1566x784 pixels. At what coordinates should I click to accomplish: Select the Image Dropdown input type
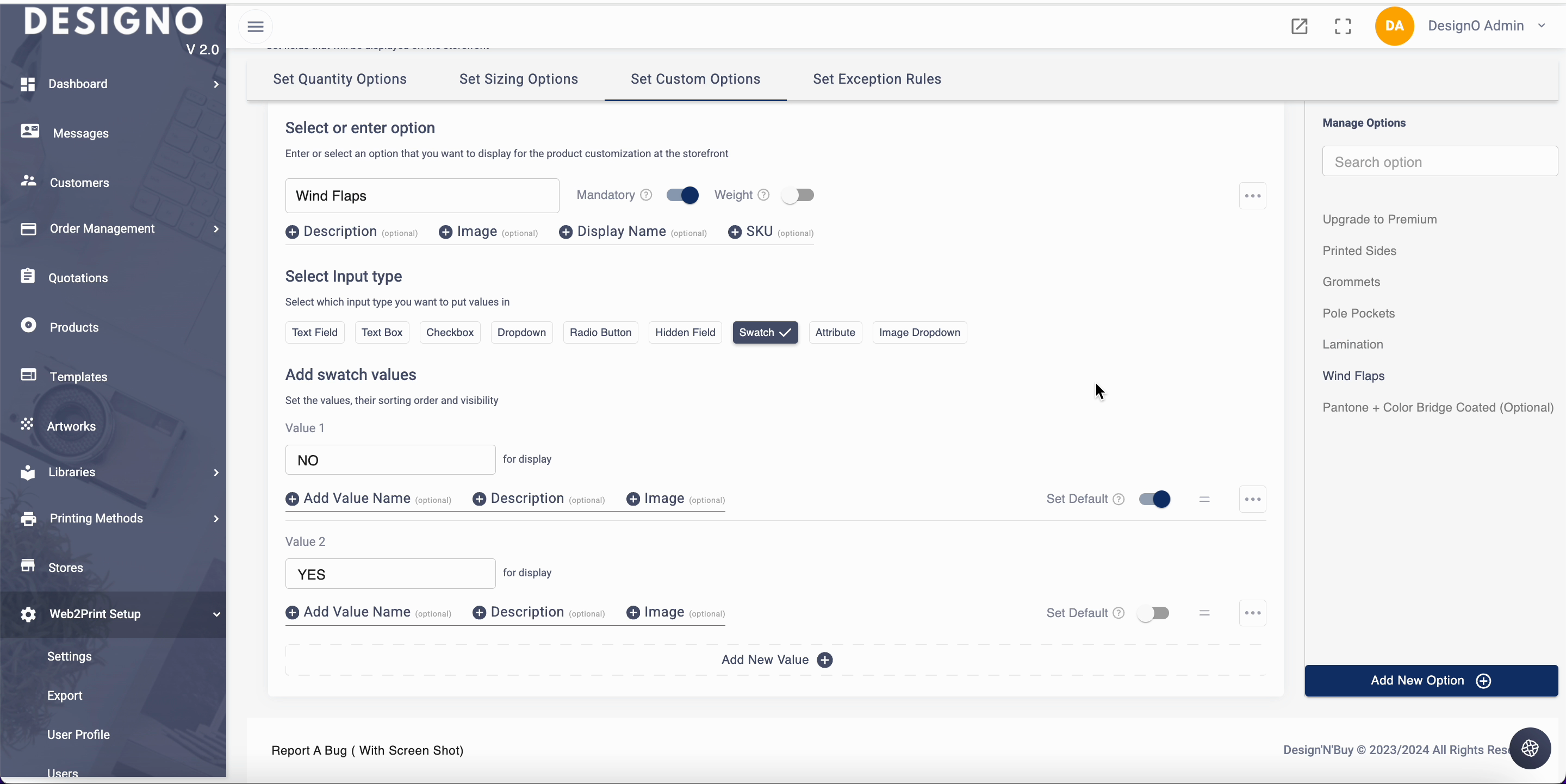(919, 332)
